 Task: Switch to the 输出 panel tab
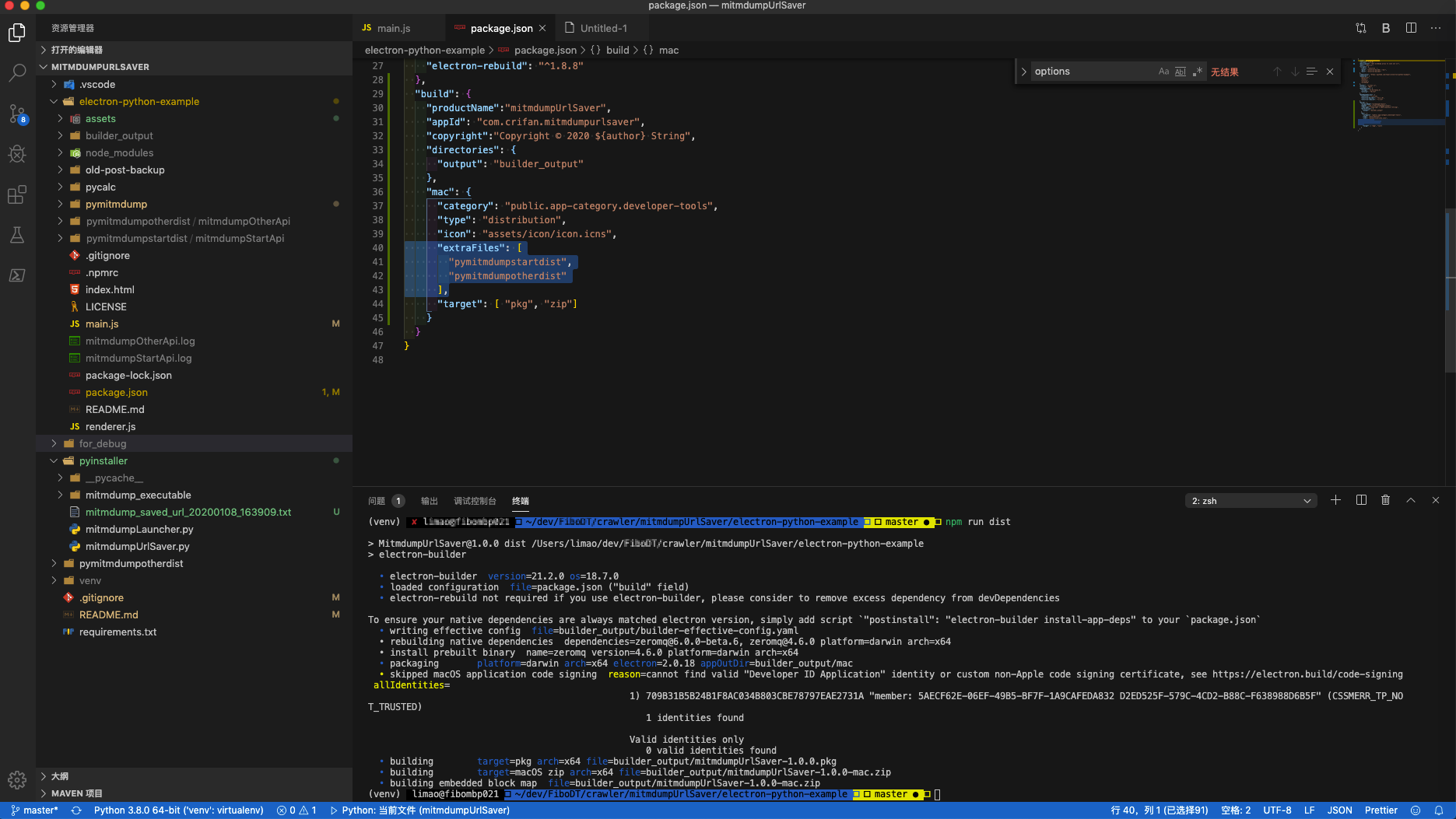(x=429, y=501)
